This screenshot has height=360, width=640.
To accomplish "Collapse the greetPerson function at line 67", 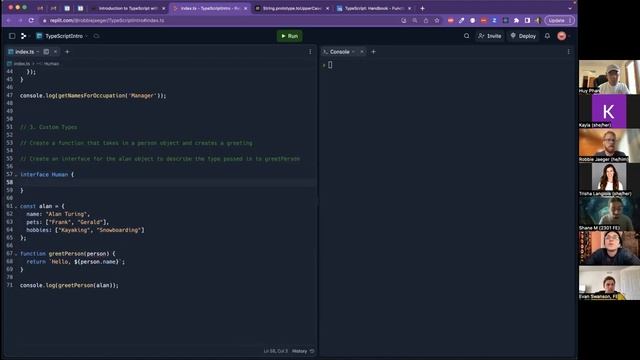I will pyautogui.click(x=16, y=254).
